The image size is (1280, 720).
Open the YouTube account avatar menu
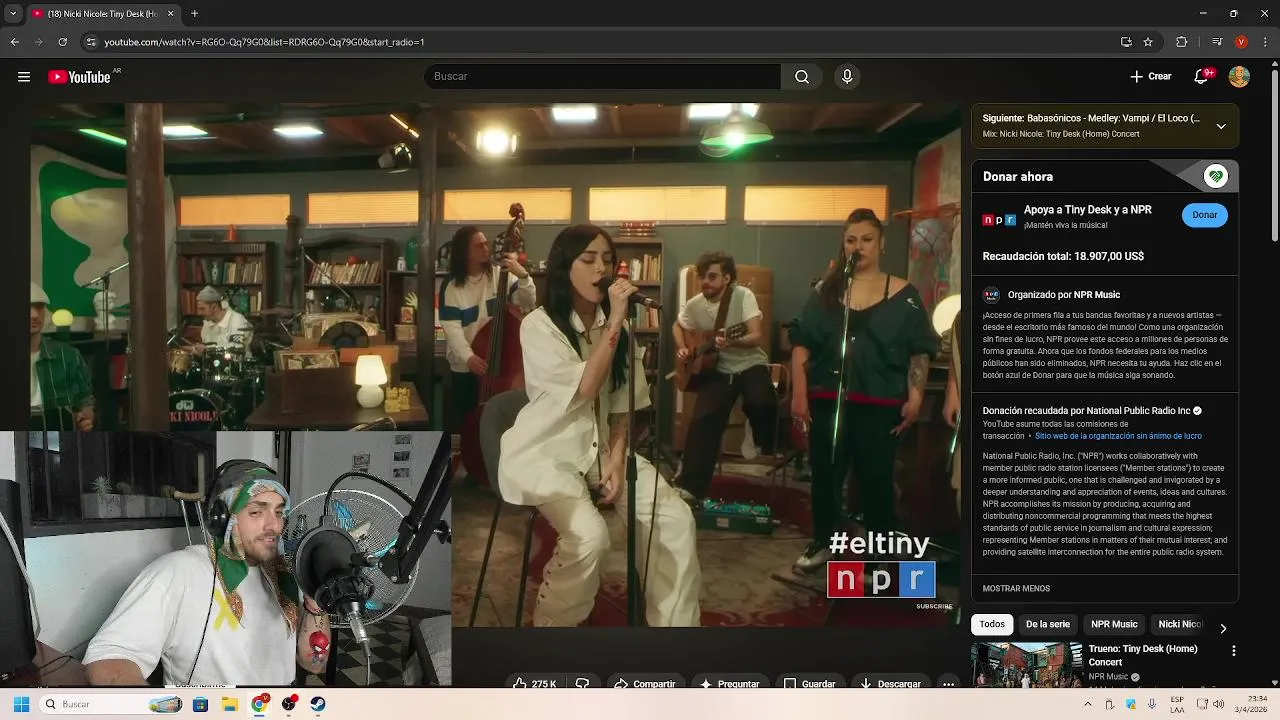pyautogui.click(x=1239, y=77)
